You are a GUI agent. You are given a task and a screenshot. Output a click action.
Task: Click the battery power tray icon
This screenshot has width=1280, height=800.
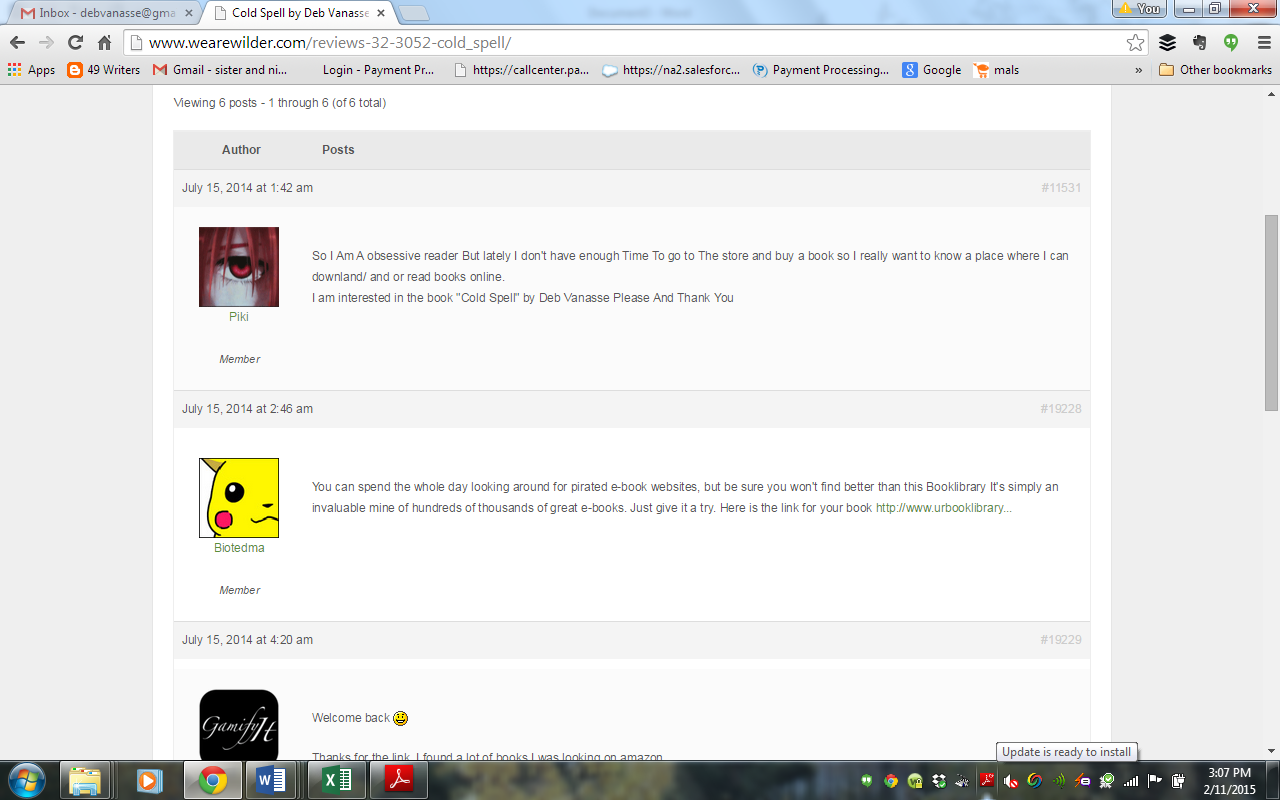(x=1179, y=781)
